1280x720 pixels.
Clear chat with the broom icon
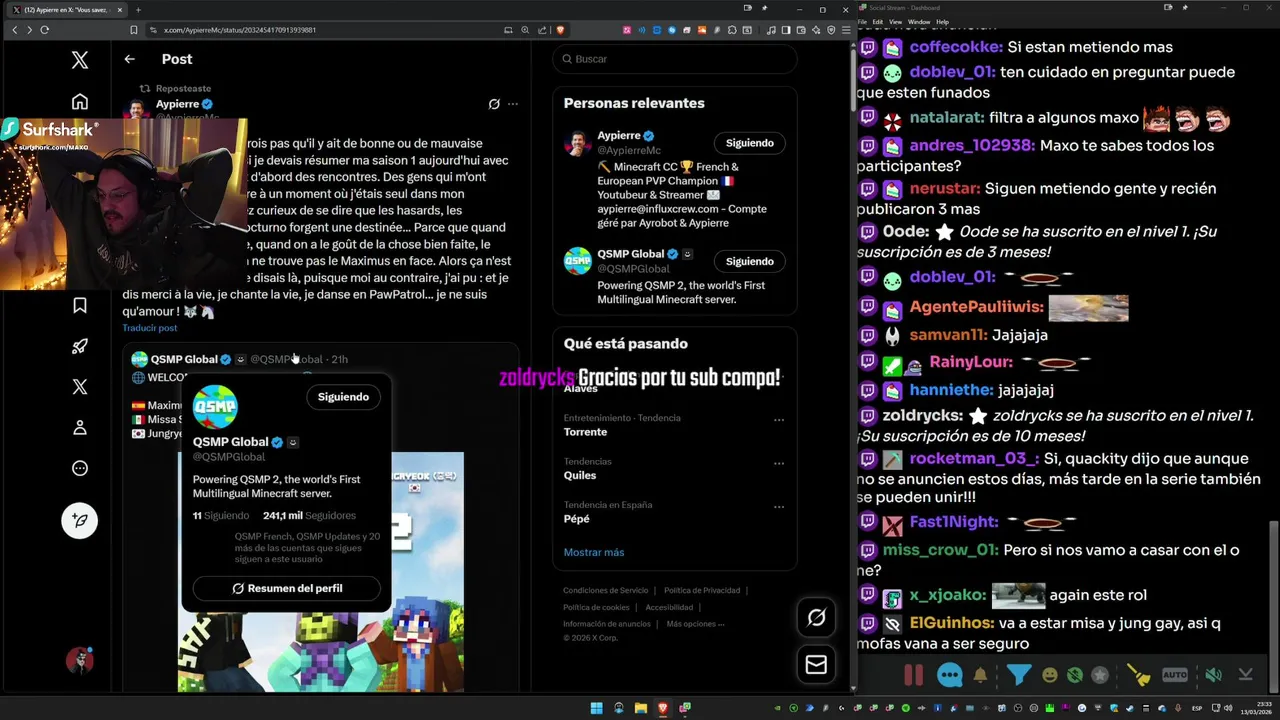pyautogui.click(x=1139, y=675)
